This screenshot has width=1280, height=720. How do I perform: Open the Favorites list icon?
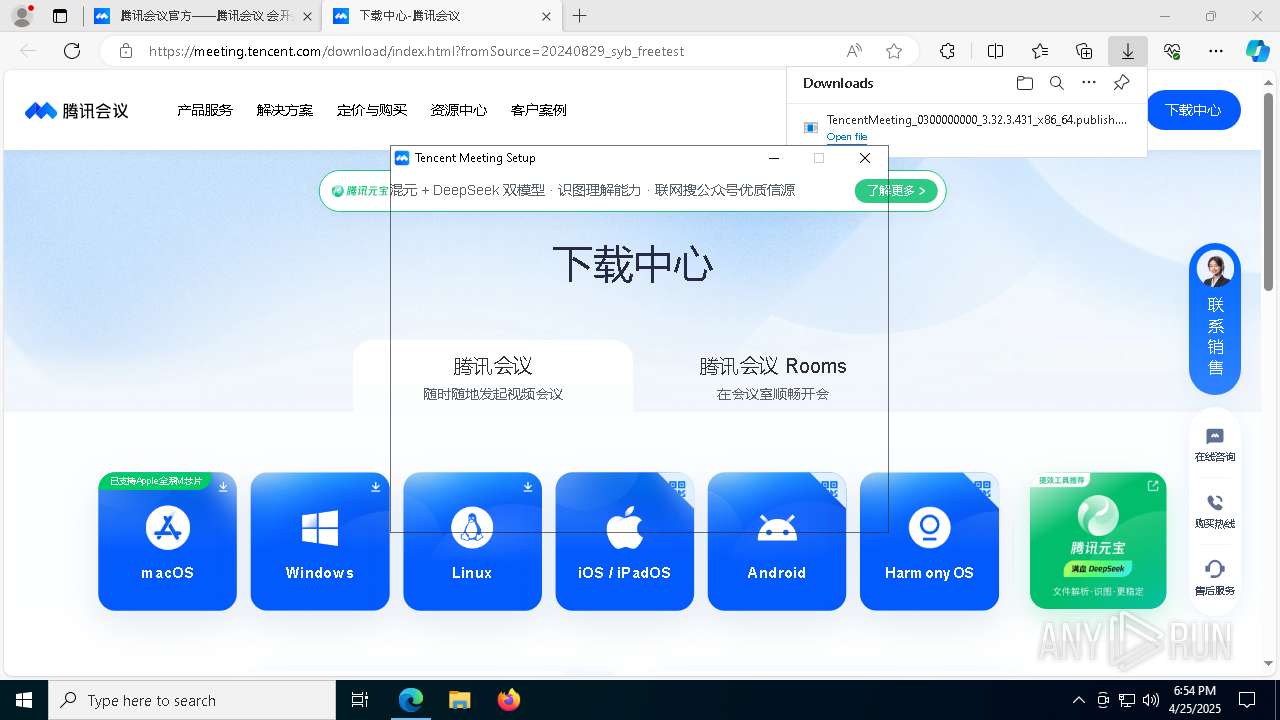(x=1040, y=51)
